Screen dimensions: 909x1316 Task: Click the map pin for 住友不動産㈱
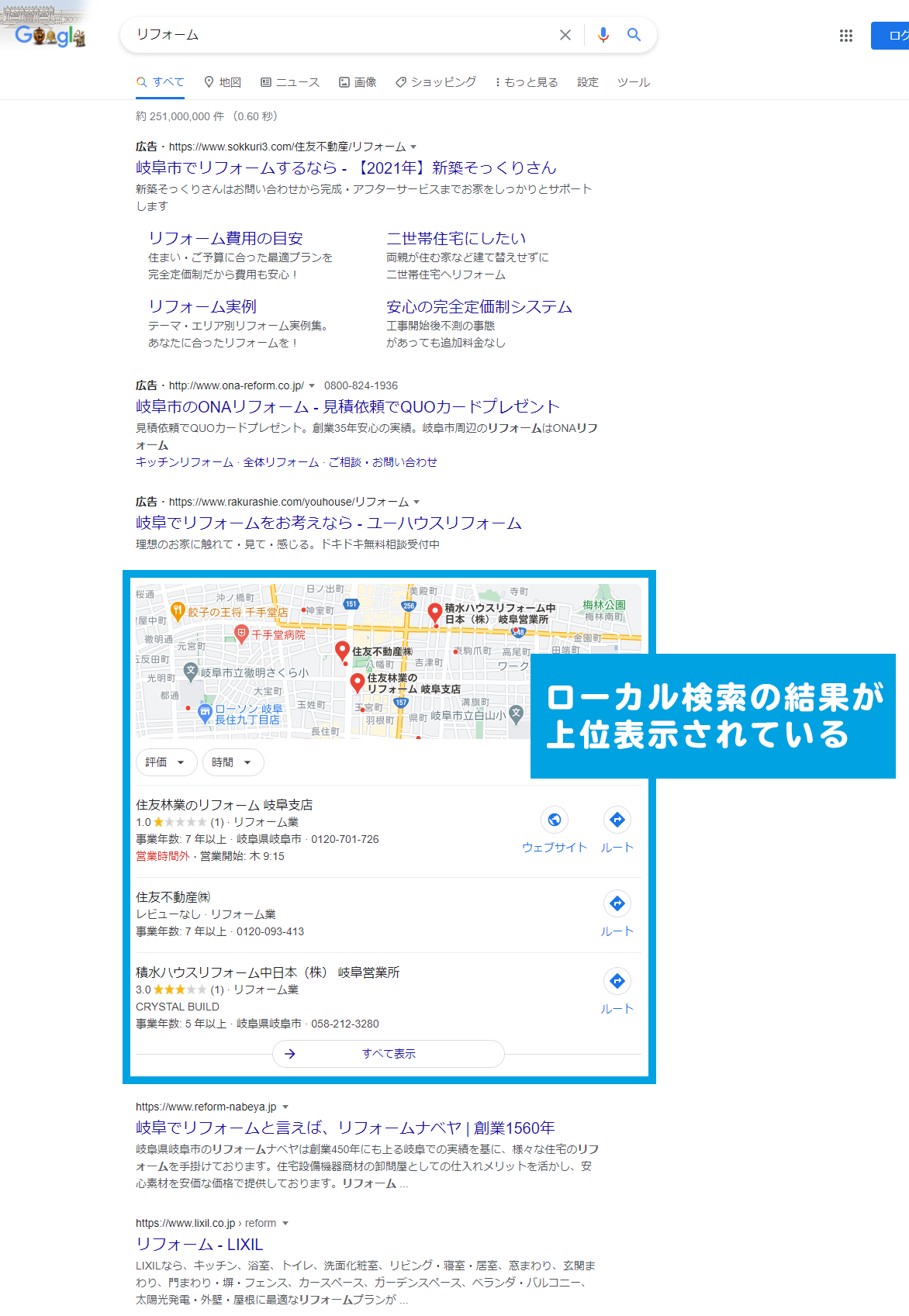[x=342, y=651]
